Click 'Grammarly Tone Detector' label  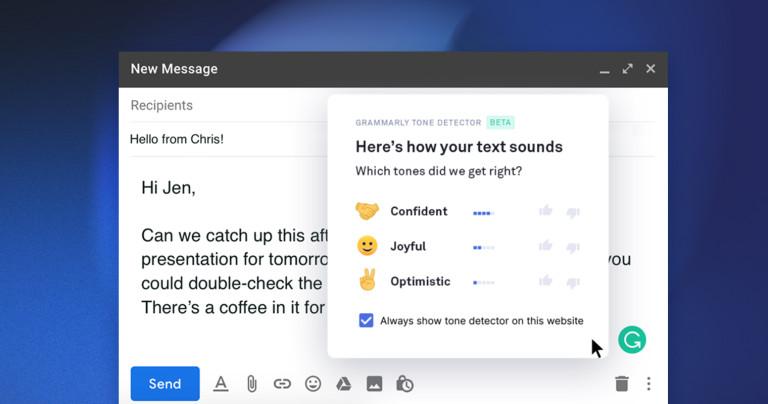[x=418, y=122]
